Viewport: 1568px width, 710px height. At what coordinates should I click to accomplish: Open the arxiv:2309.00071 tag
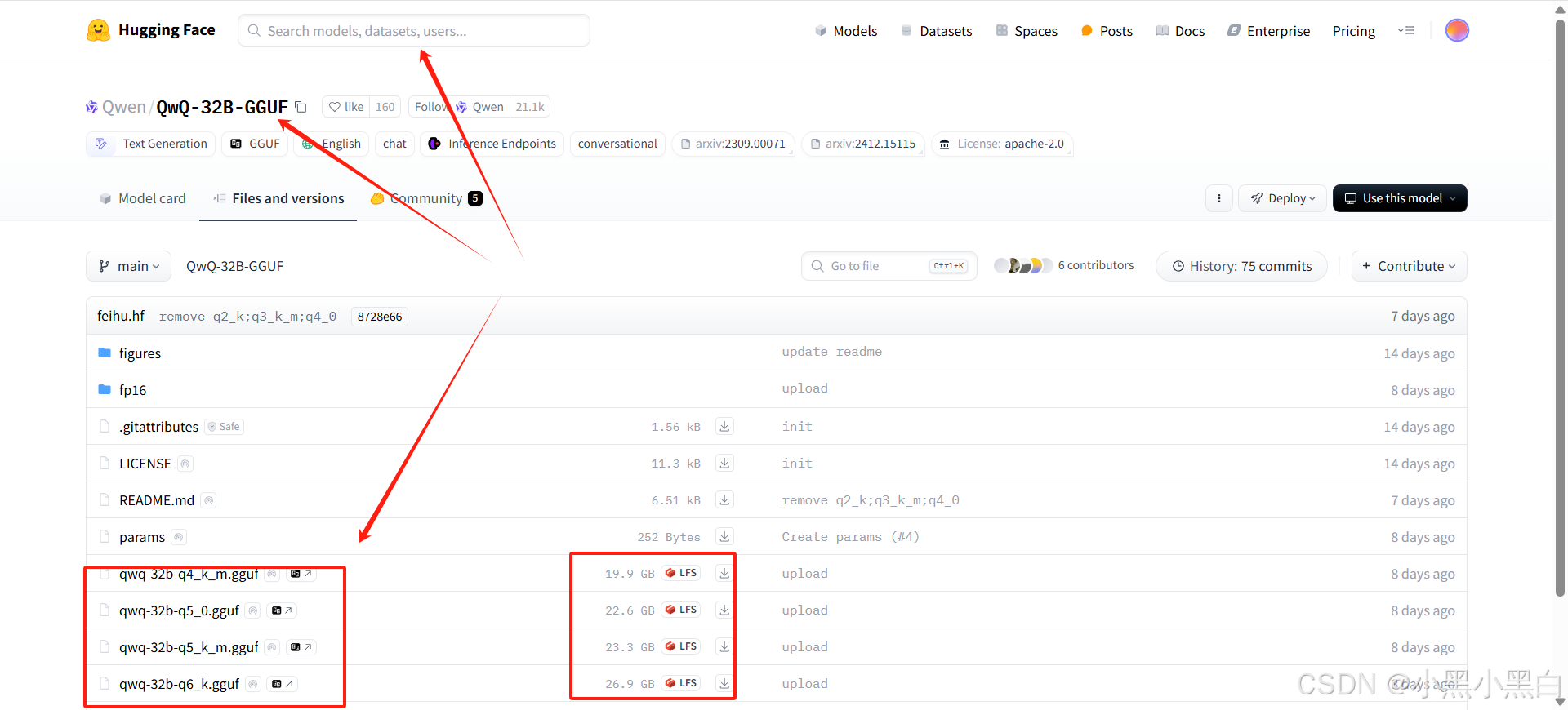pyautogui.click(x=733, y=144)
